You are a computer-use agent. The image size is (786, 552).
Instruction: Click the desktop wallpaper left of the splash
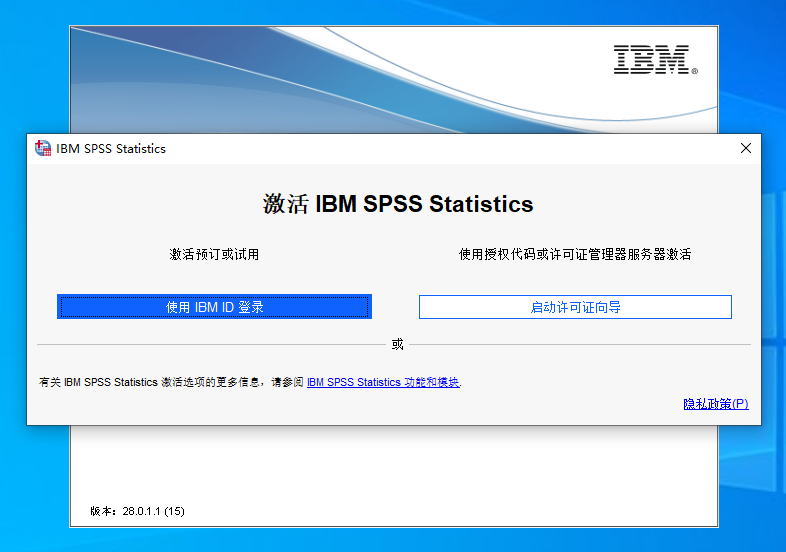tap(34, 480)
